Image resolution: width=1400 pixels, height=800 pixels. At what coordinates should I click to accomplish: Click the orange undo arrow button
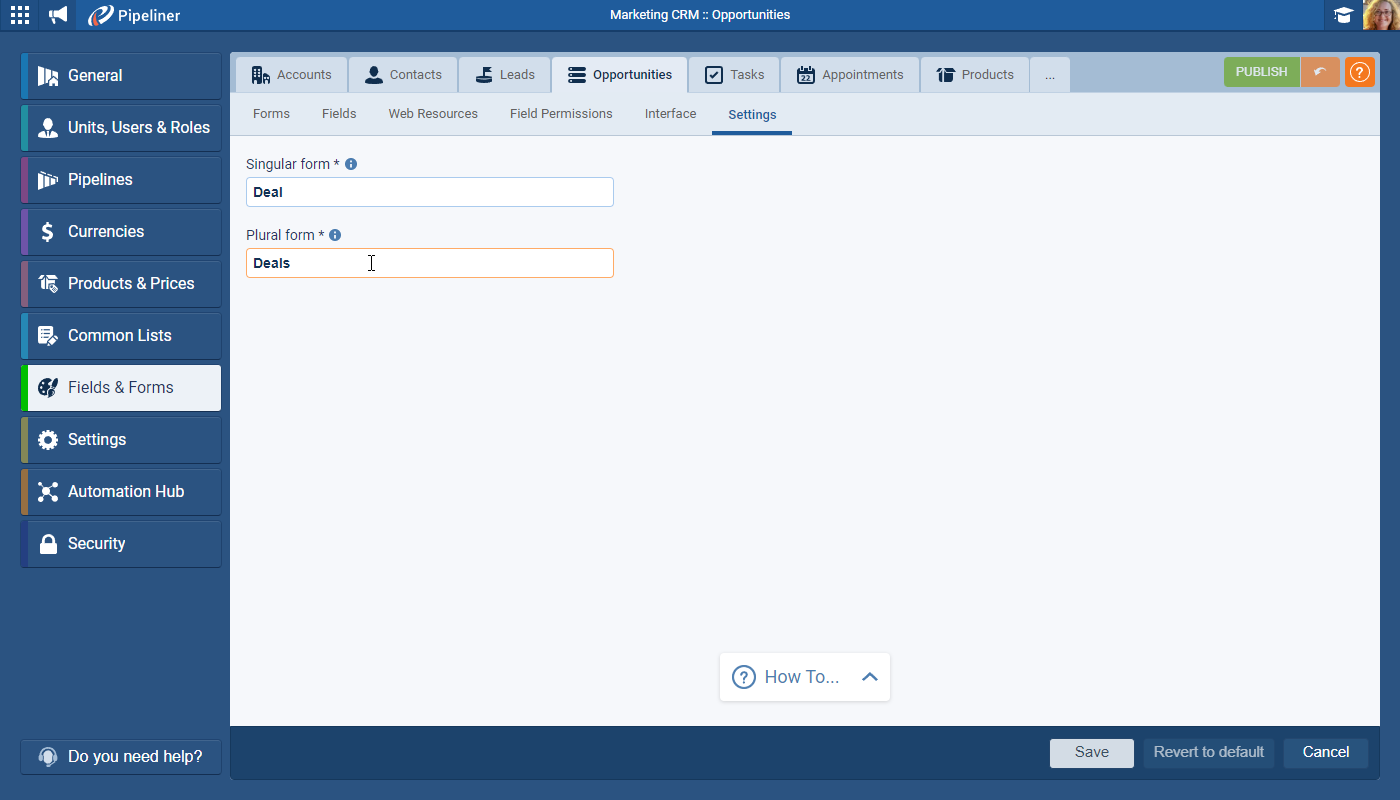pos(1320,72)
